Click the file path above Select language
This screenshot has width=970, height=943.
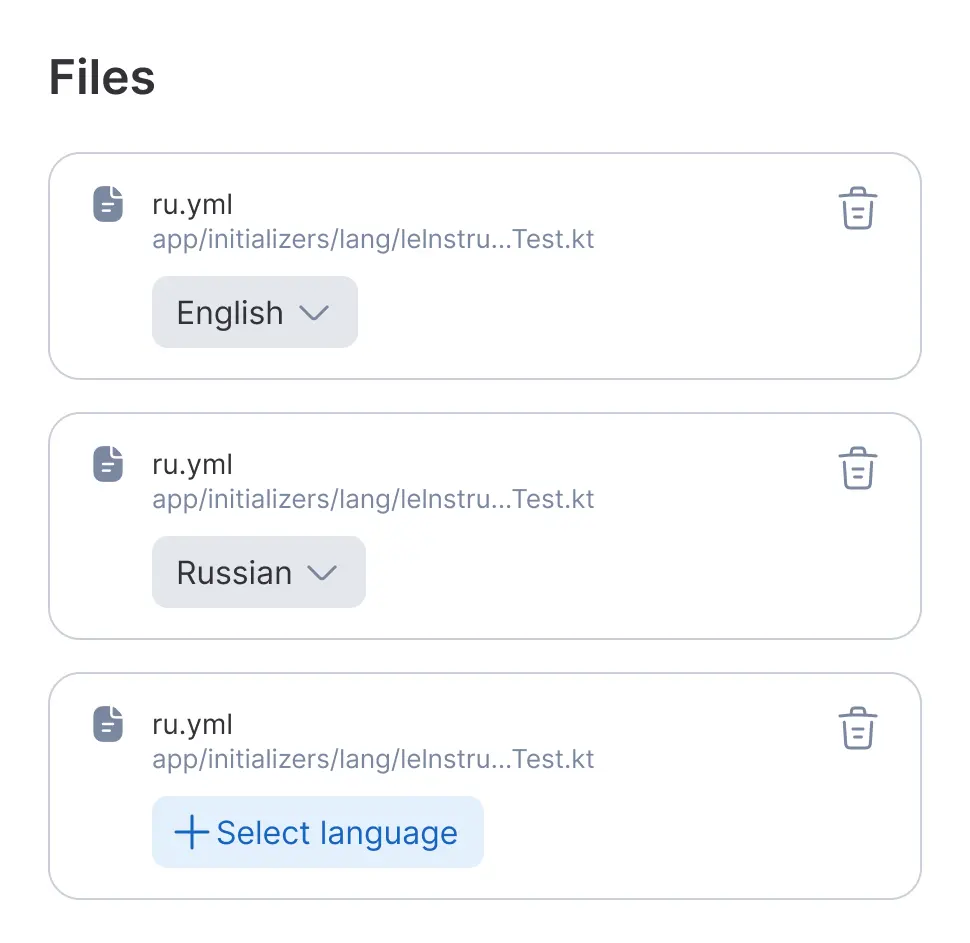coord(373,760)
